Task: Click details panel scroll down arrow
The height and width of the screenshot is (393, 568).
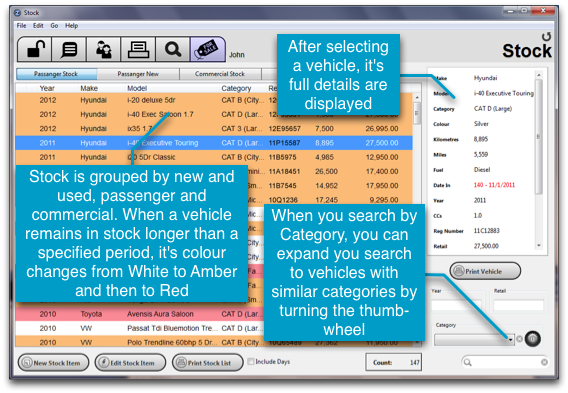Action: 539,246
